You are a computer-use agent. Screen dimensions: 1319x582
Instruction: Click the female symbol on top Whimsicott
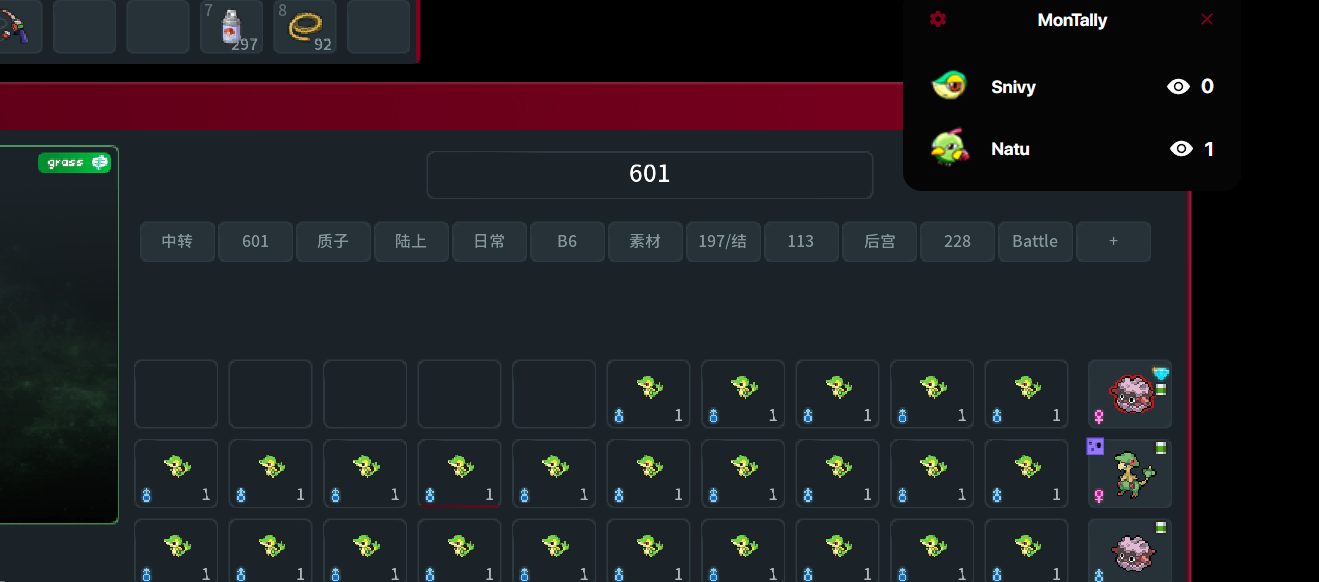(x=1099, y=416)
